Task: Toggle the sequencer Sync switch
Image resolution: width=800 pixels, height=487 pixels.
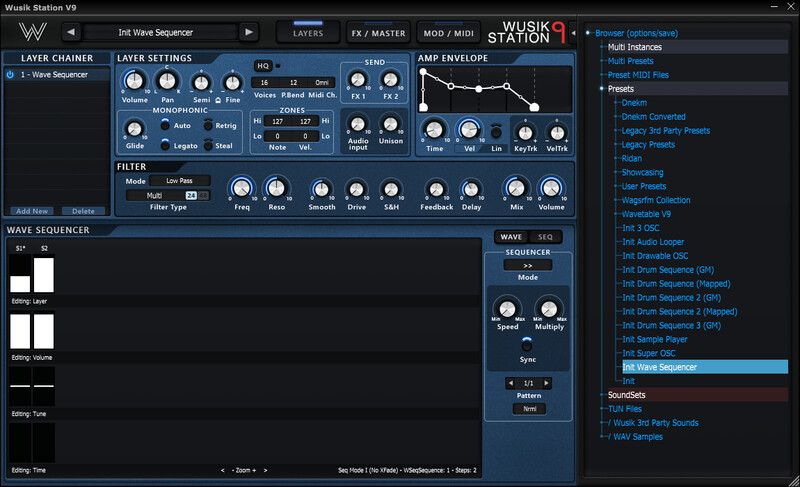Action: [x=527, y=345]
